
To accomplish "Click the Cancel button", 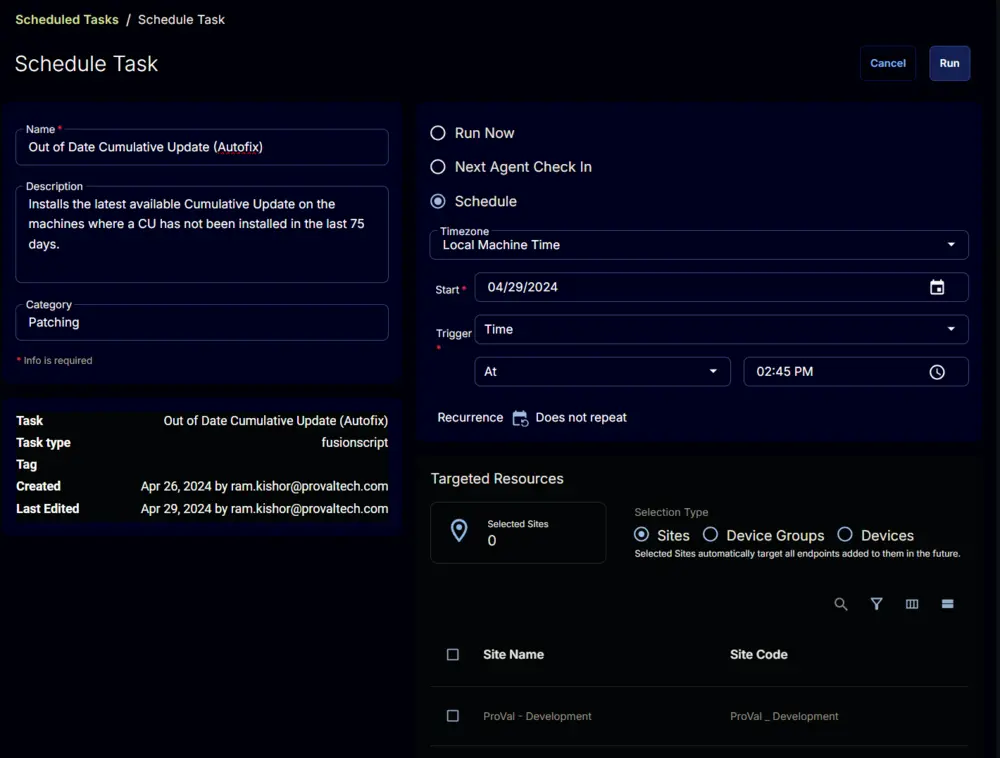I will (888, 63).
